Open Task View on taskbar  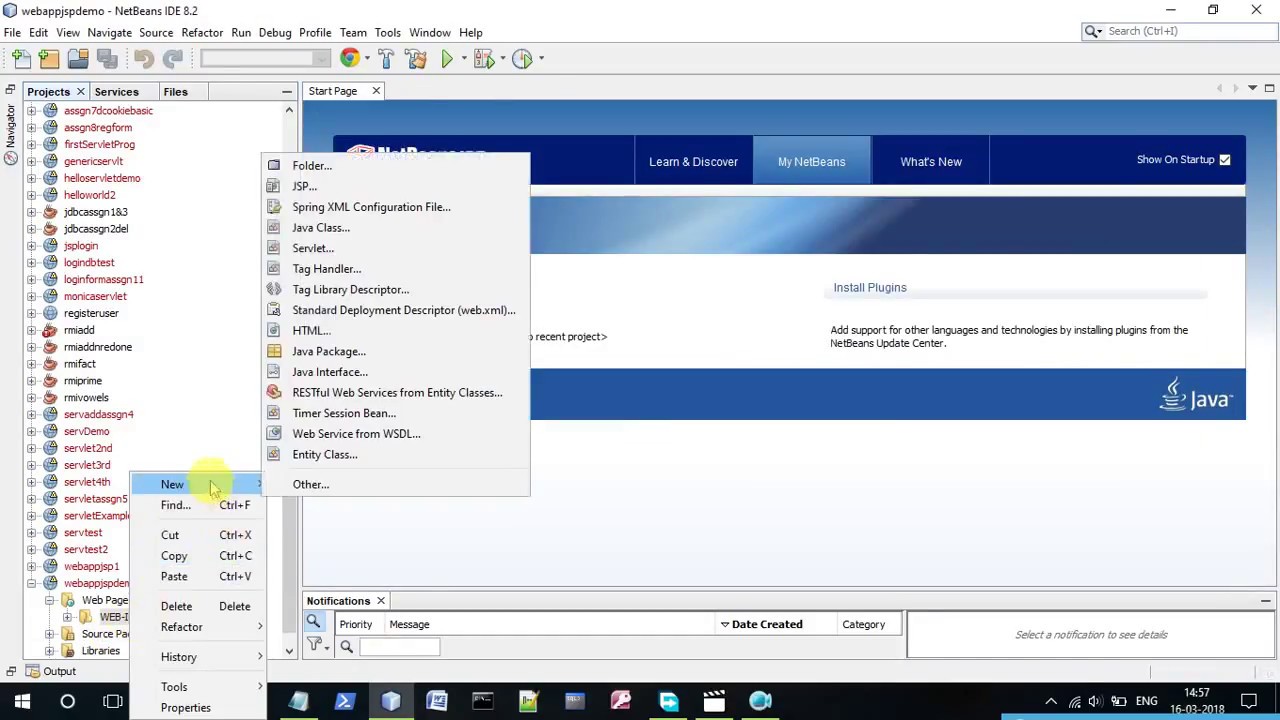tap(113, 701)
